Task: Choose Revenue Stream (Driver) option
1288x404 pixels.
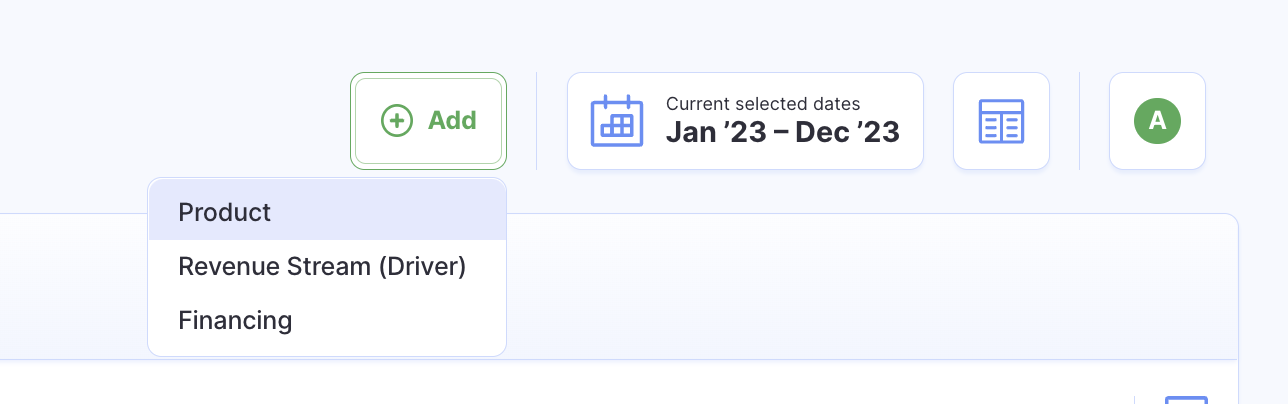Action: 322,266
